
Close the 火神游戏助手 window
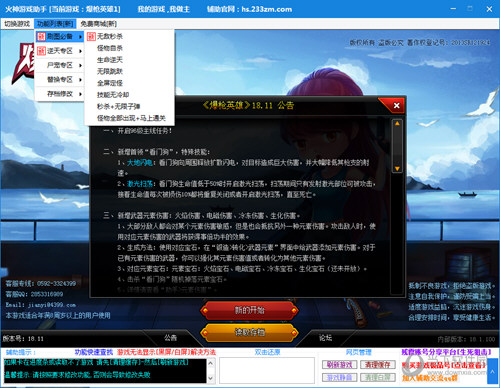click(489, 9)
